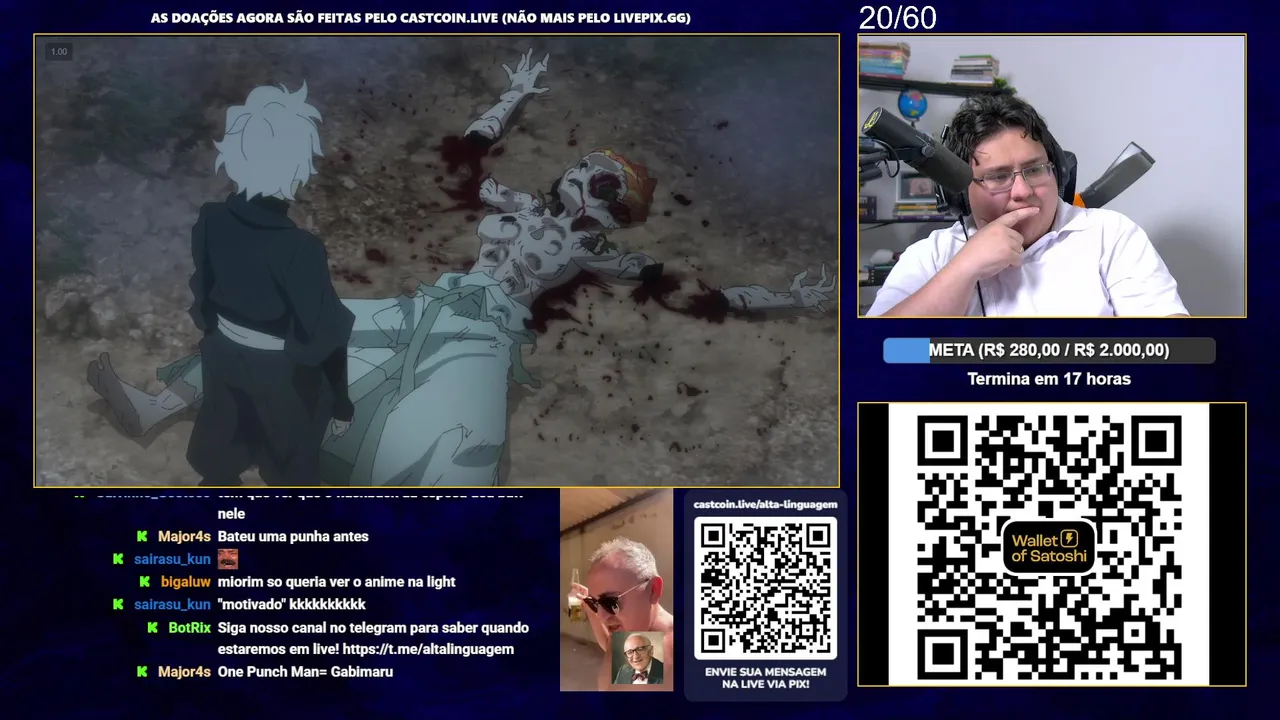Click the face emote in sairasu_kun's message
The height and width of the screenshot is (720, 1280).
(x=228, y=559)
